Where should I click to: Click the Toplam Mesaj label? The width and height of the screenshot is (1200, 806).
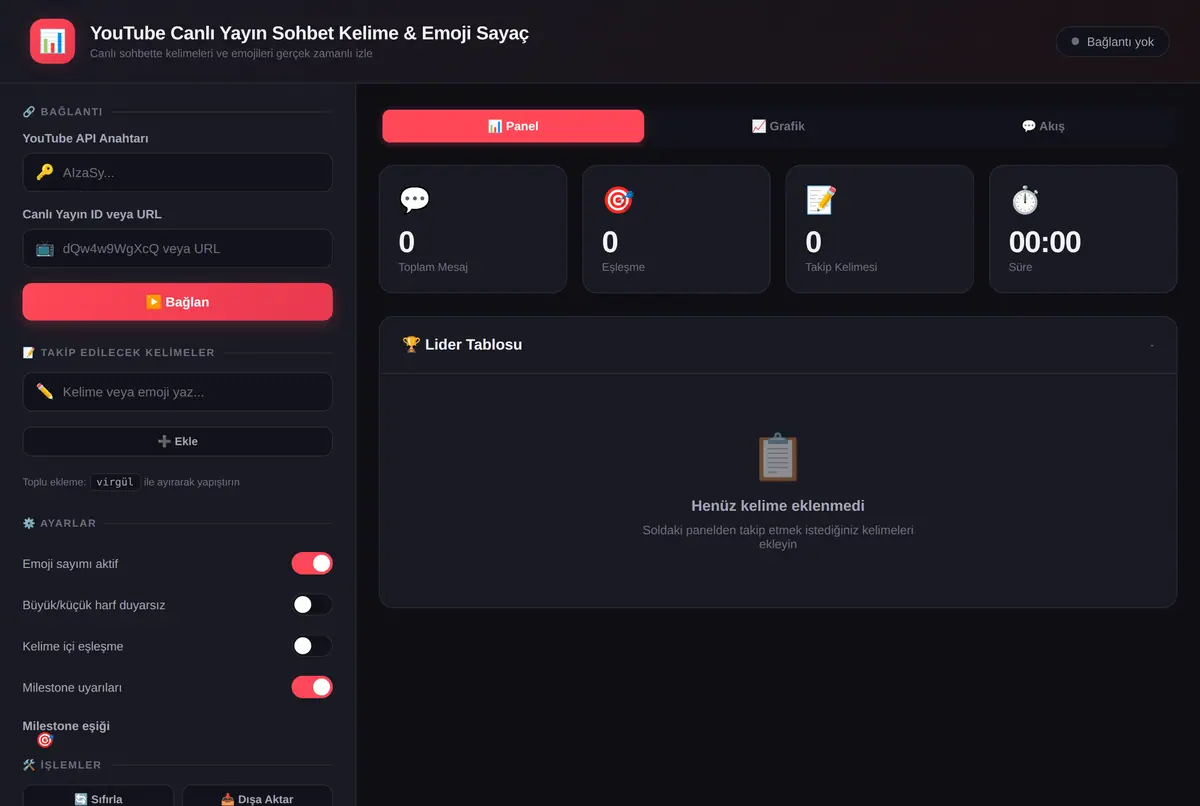433,267
